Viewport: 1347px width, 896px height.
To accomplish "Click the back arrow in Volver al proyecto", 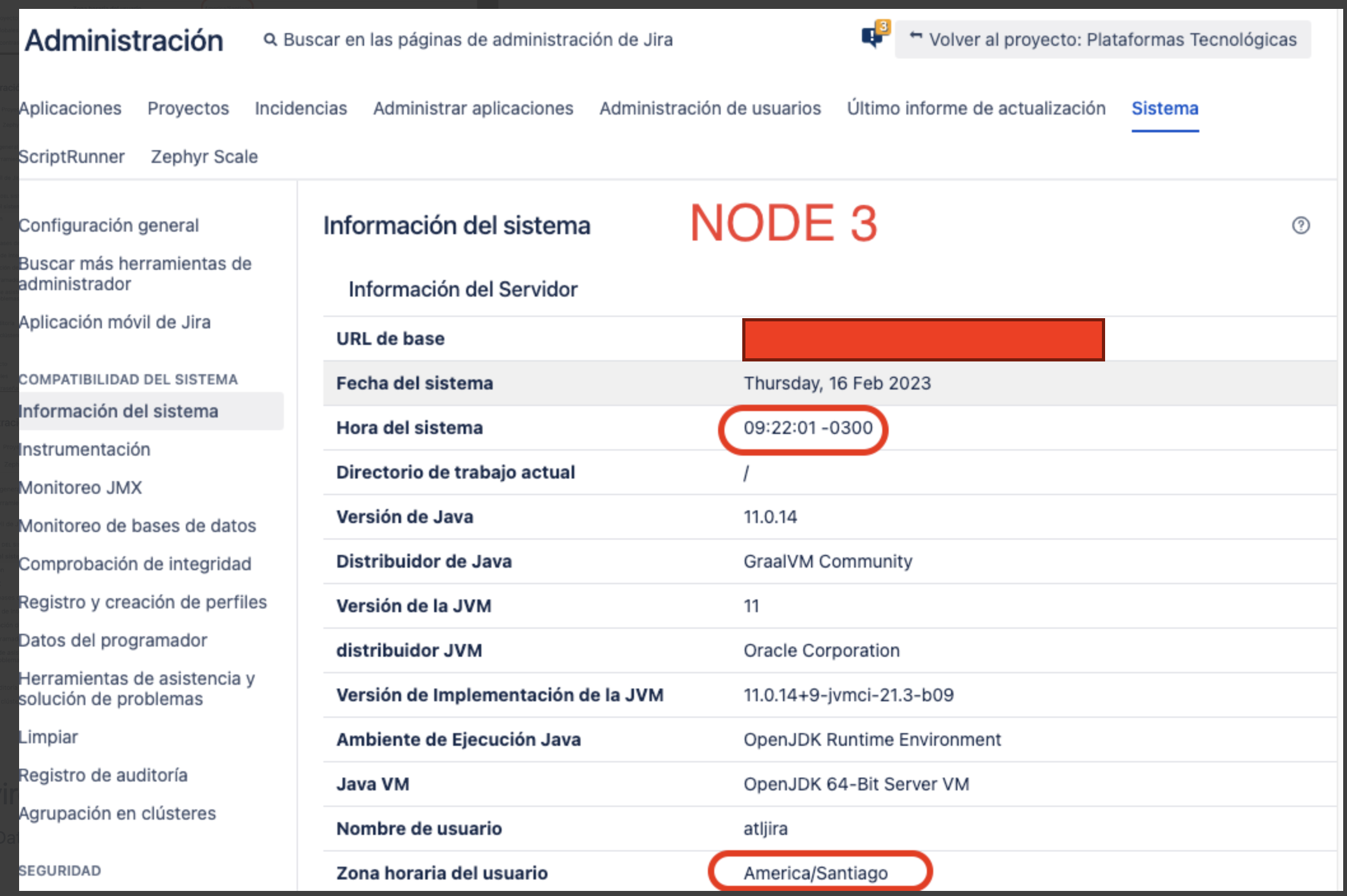I will [915, 37].
